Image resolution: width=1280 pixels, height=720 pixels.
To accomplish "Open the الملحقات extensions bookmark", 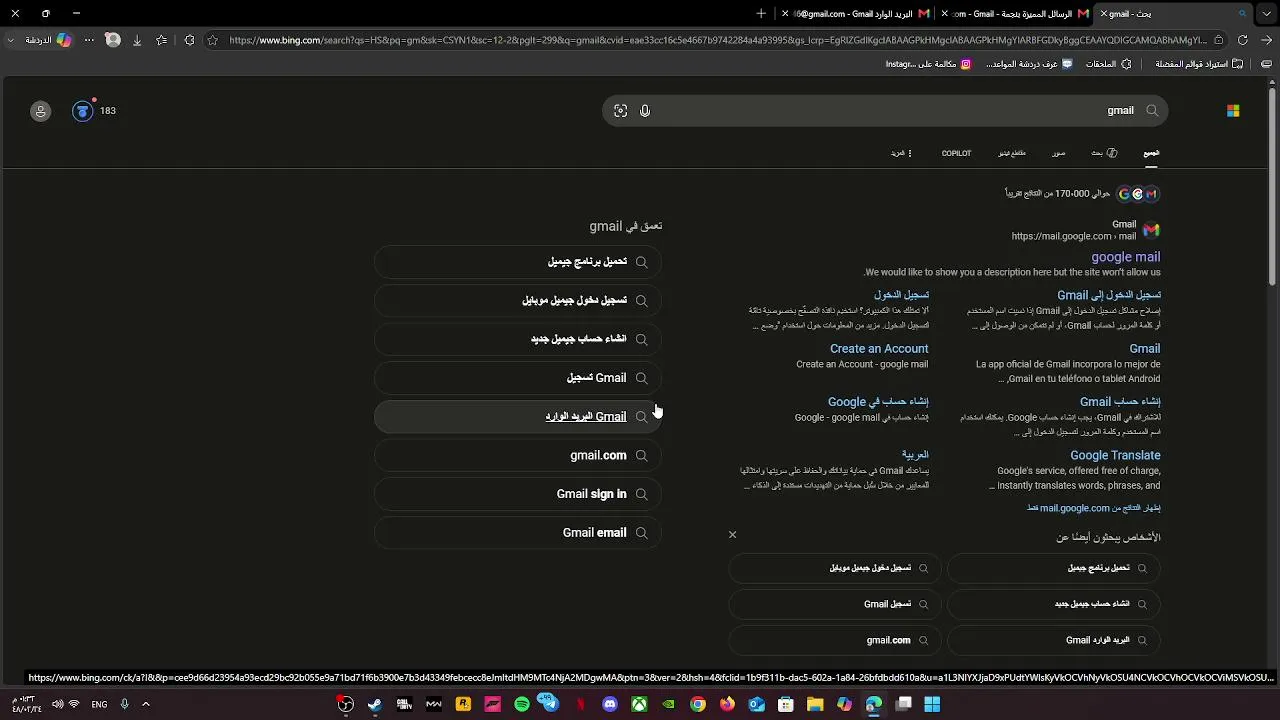I will 1108,64.
